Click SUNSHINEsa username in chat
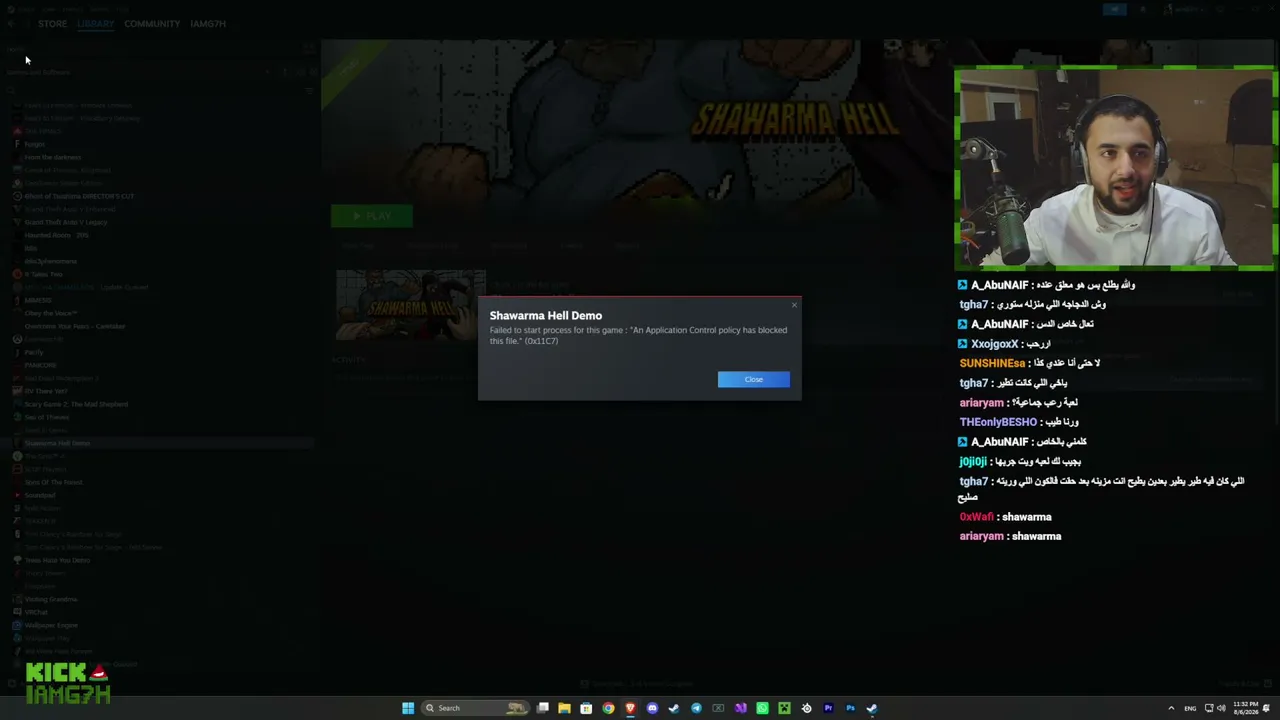 [992, 363]
